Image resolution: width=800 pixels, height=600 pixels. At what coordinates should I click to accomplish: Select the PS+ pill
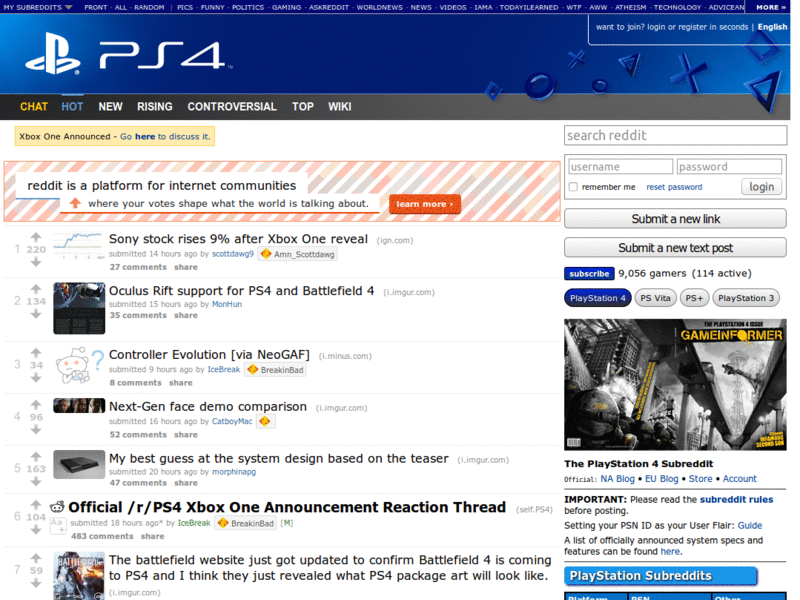click(x=694, y=298)
